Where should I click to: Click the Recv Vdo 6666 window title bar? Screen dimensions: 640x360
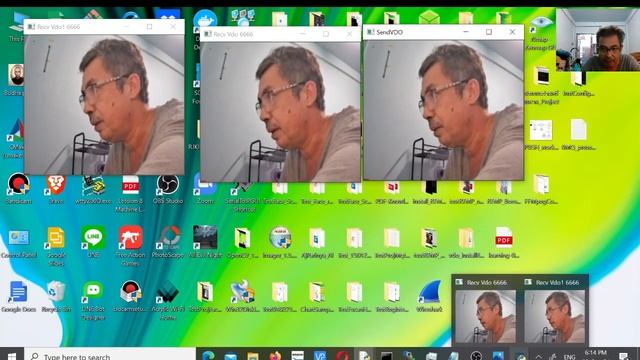coord(280,34)
